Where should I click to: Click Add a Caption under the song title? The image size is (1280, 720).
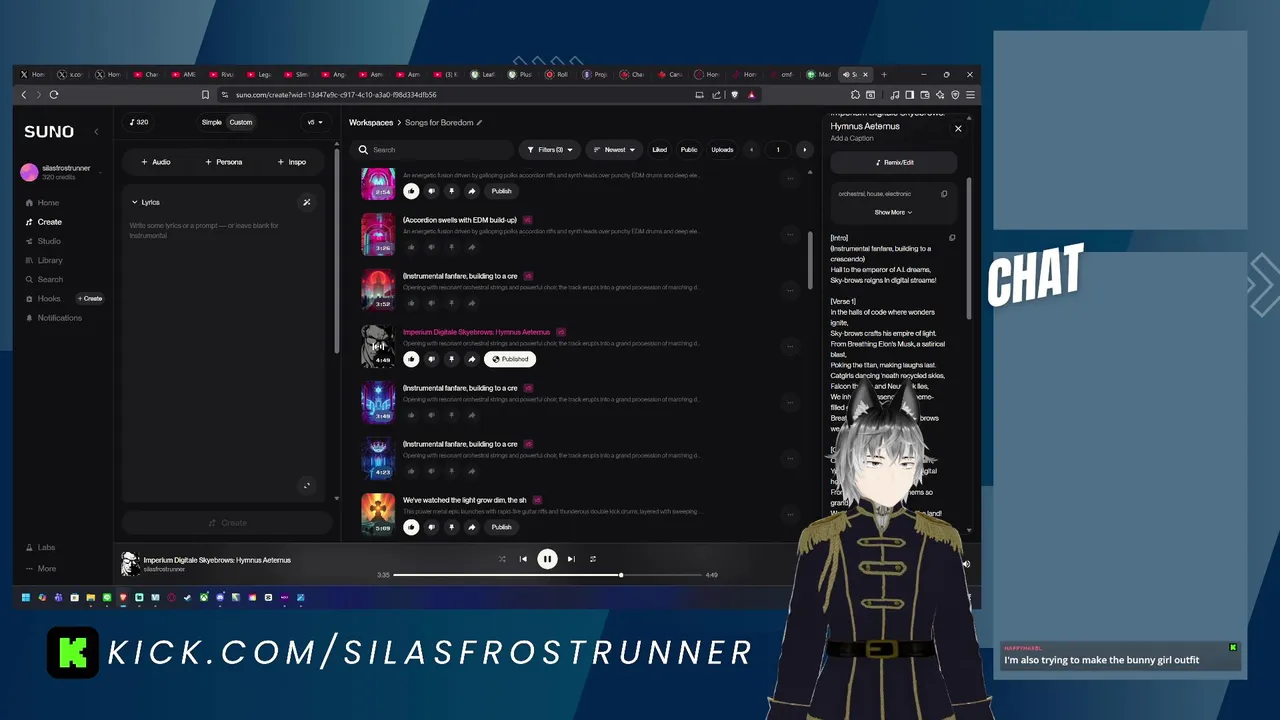[852, 138]
